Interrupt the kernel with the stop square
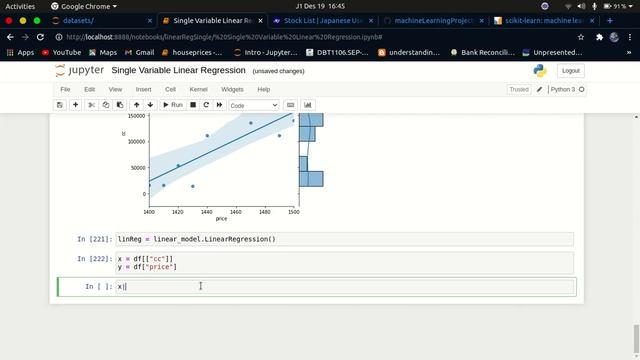Viewport: 640px width, 360px height. [x=193, y=105]
